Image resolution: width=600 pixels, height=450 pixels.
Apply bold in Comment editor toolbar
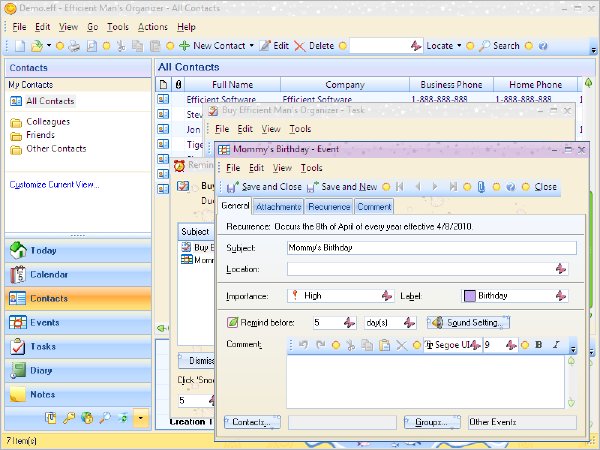pos(538,345)
